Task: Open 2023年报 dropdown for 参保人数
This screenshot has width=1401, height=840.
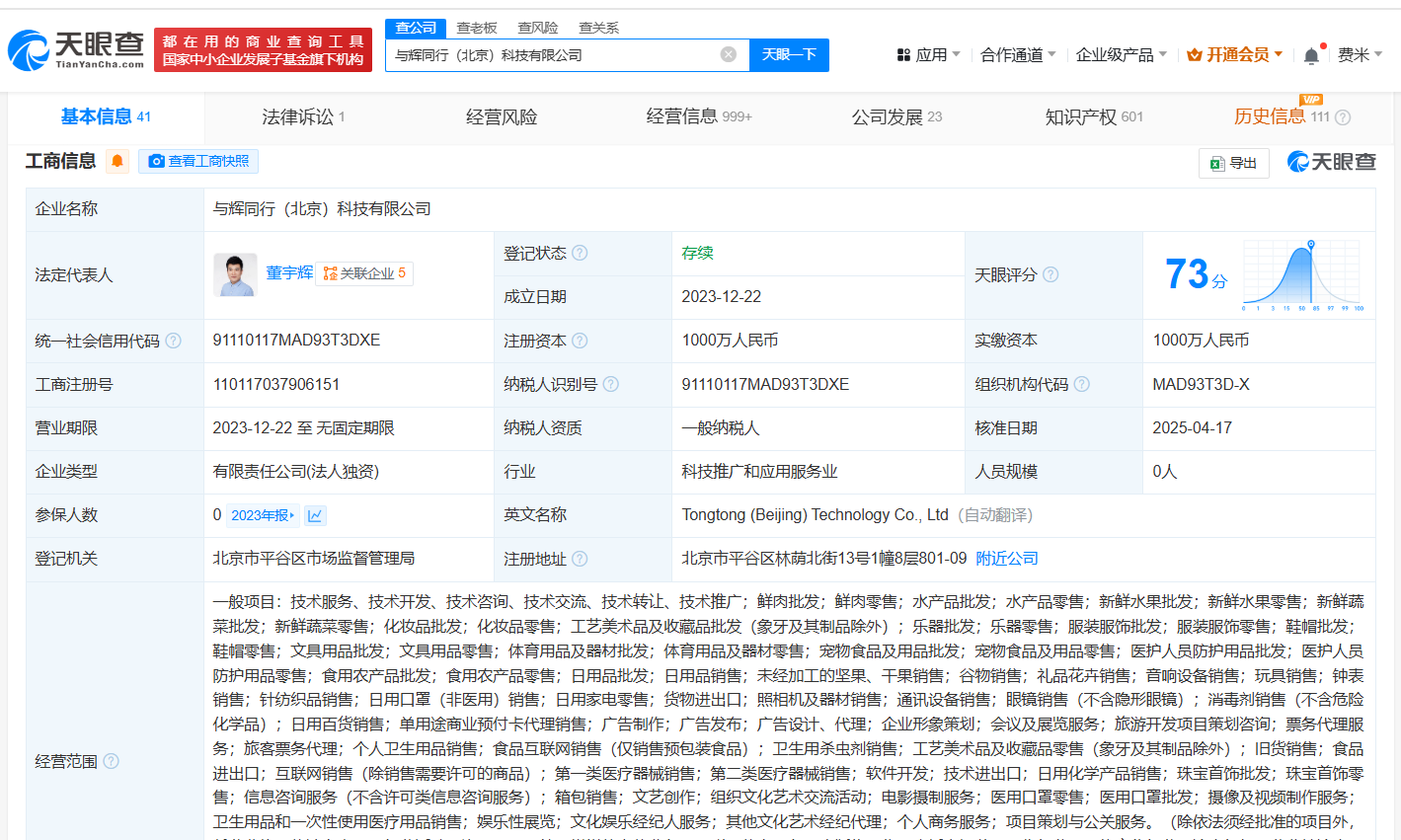Action: coord(263,515)
